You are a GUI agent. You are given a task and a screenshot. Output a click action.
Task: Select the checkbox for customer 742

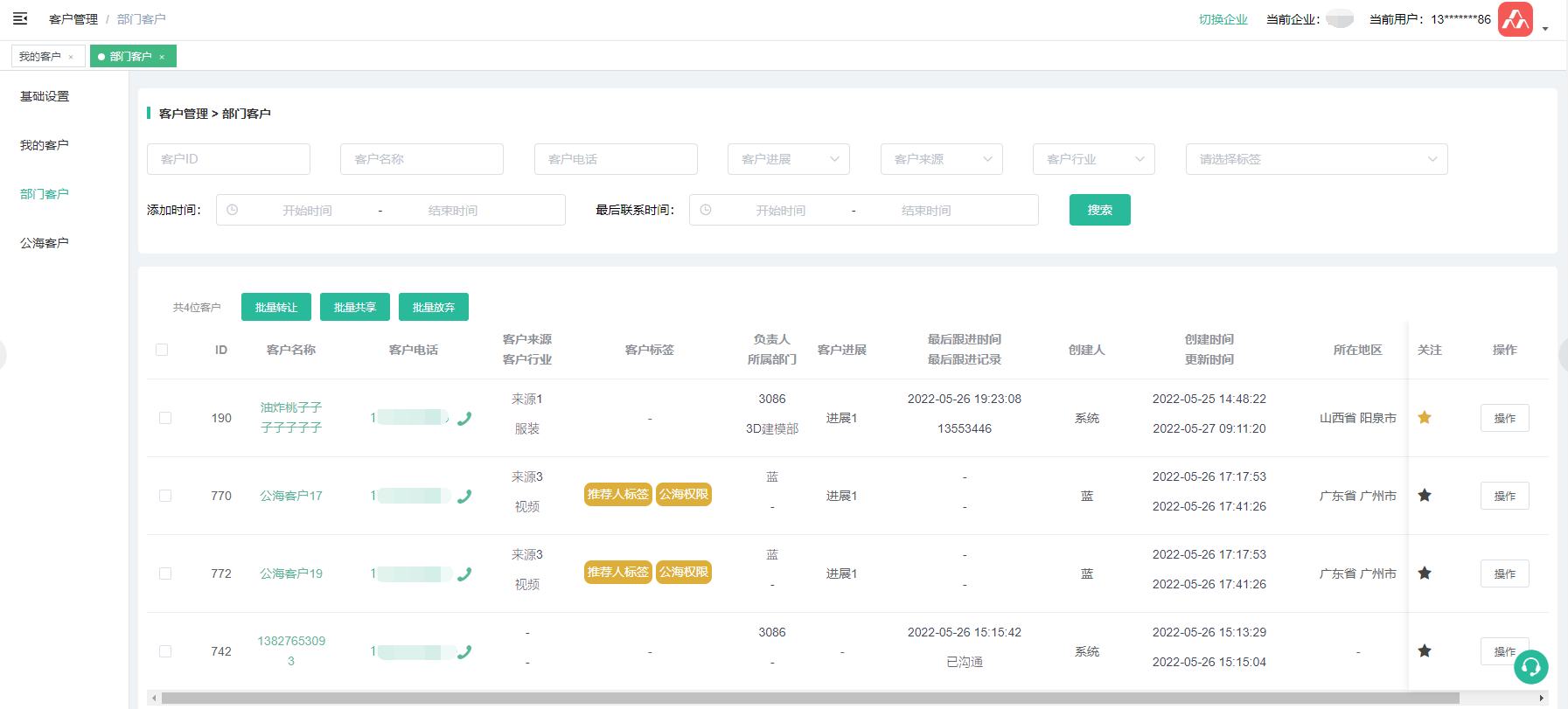165,651
